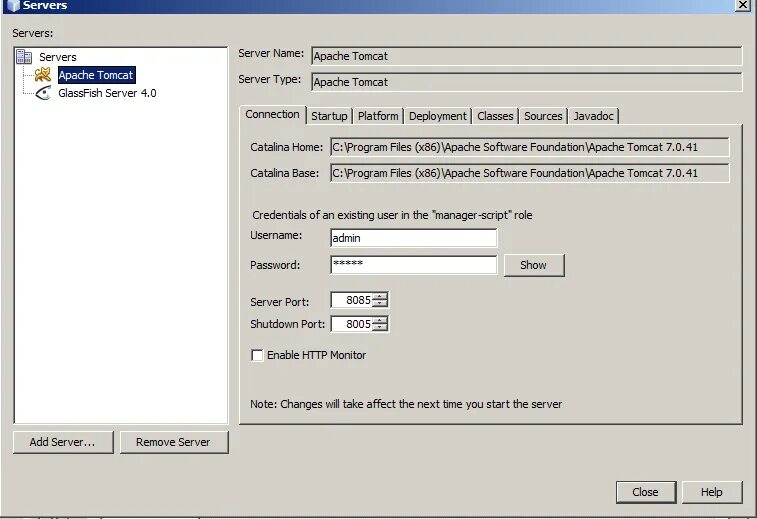Click the Apache Tomcat cat icon

pyautogui.click(x=42, y=75)
